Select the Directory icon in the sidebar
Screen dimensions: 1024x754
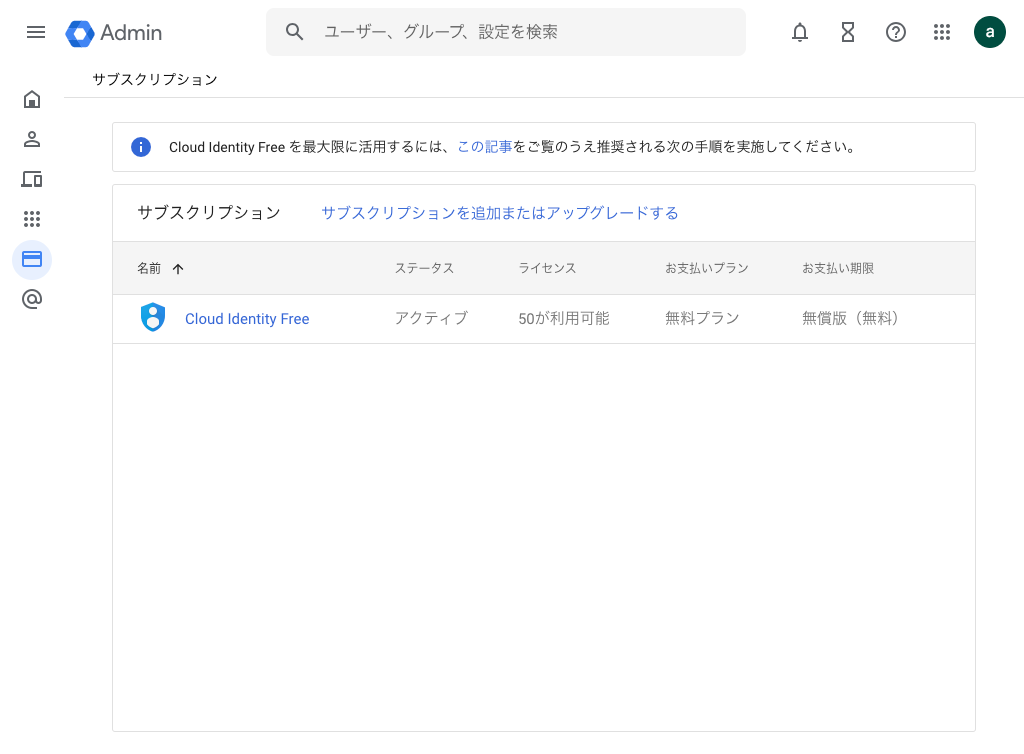pos(32,139)
